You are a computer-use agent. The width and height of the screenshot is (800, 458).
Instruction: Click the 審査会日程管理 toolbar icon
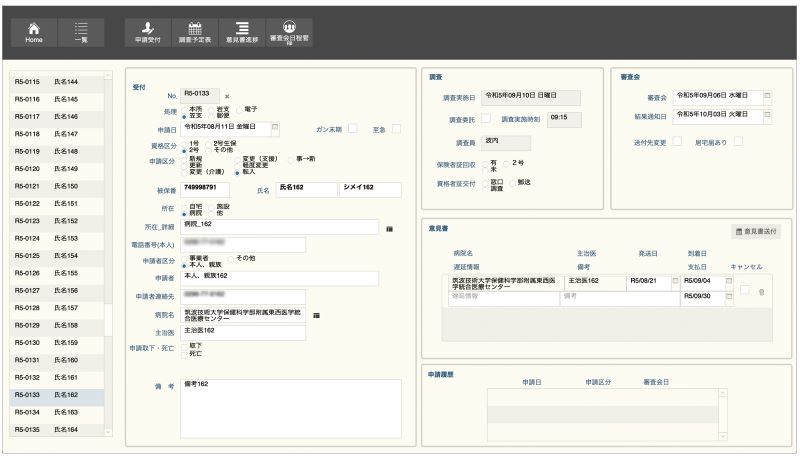coord(289,33)
